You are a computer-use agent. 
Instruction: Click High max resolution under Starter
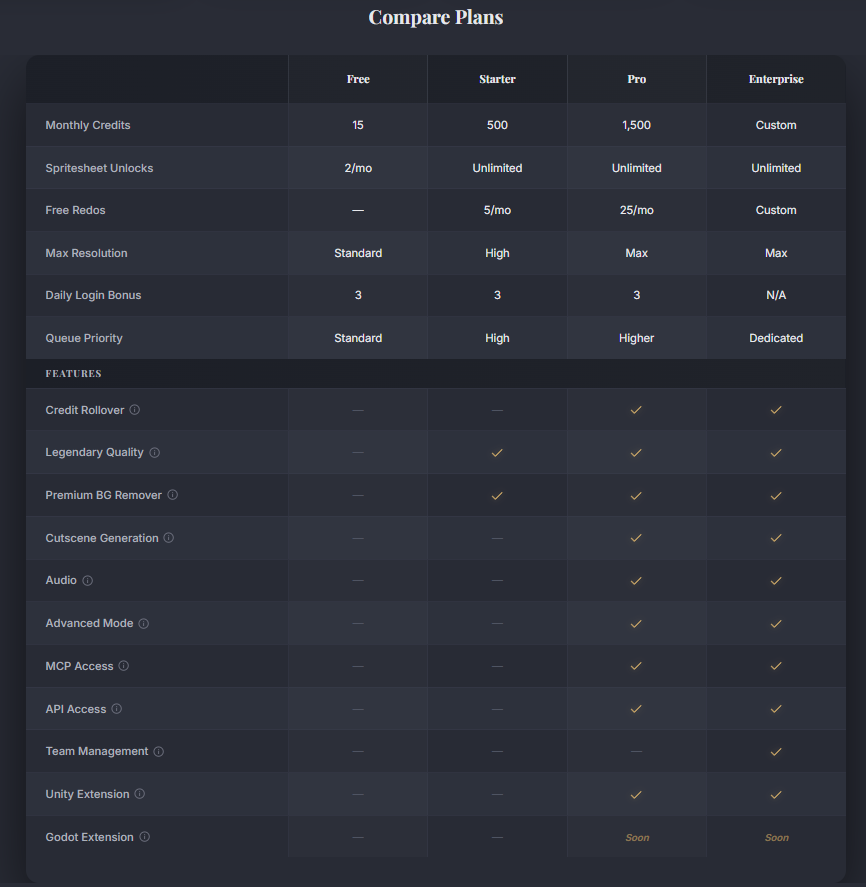(x=497, y=253)
